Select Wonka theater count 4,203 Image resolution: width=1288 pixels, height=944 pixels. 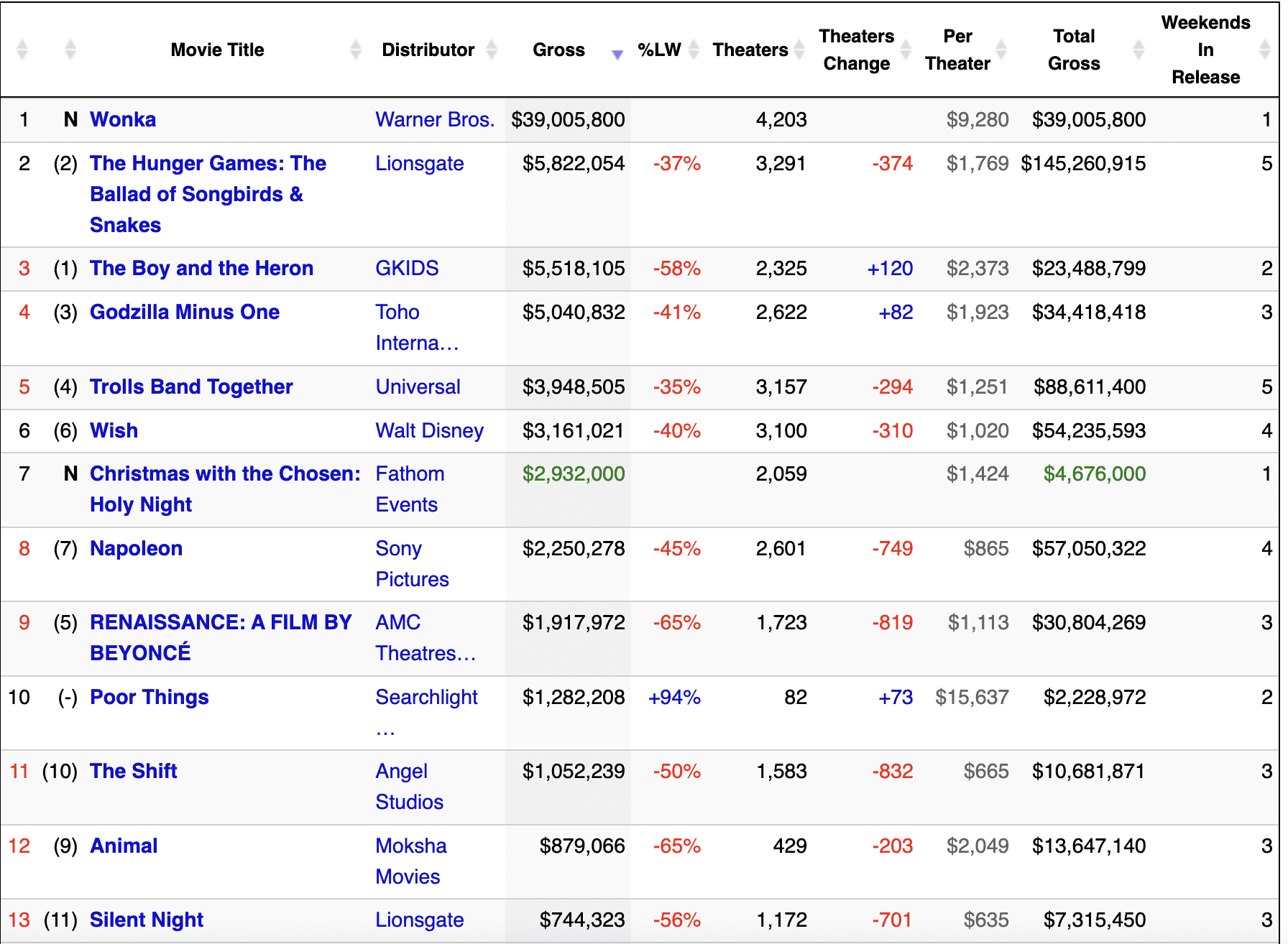tap(781, 119)
